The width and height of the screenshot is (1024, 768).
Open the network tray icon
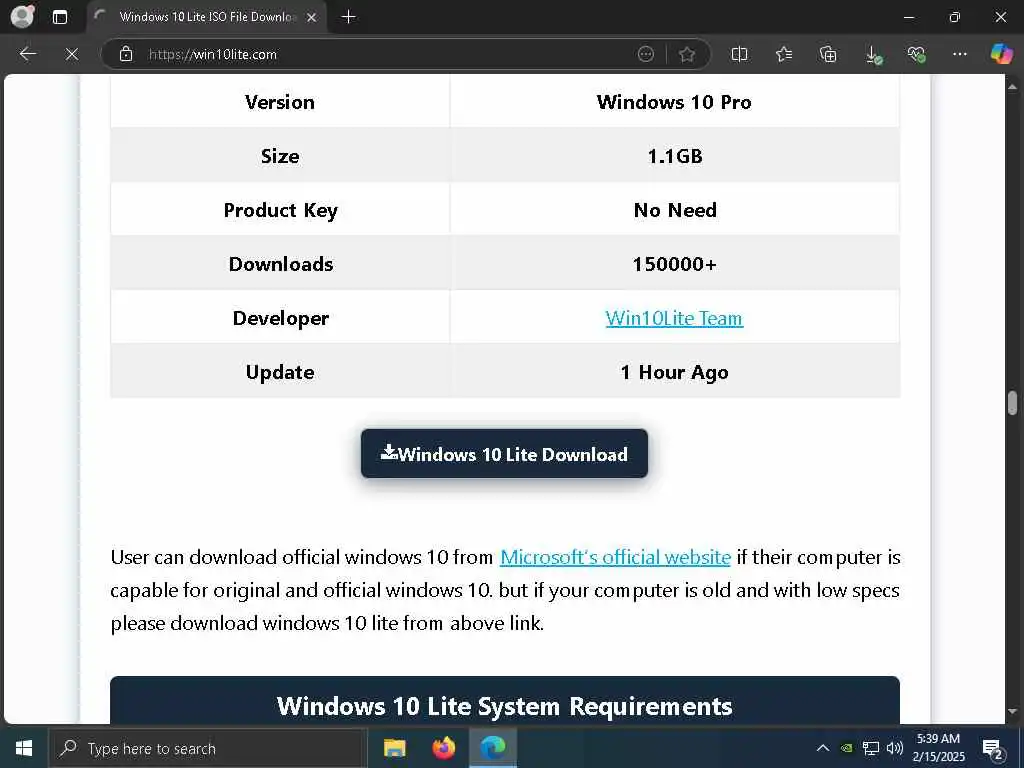871,748
